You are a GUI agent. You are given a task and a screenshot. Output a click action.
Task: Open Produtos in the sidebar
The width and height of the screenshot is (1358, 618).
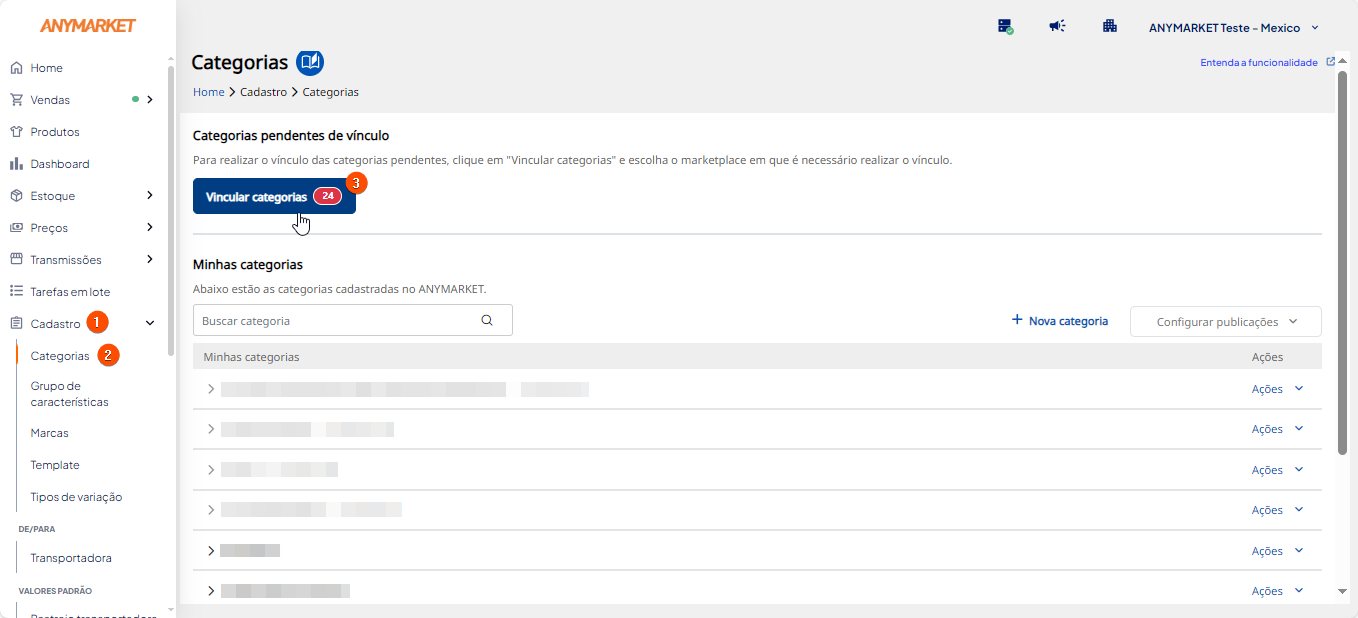pyautogui.click(x=55, y=132)
